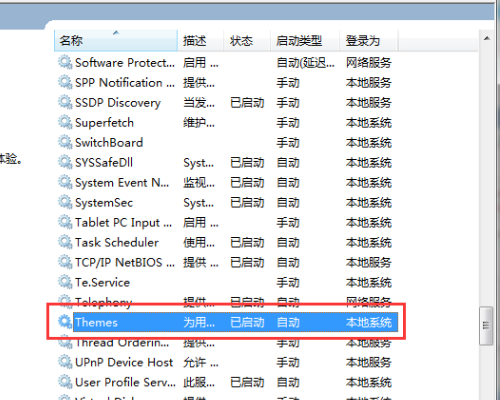
Task: Select the SwitchBoard service row
Action: click(227, 143)
